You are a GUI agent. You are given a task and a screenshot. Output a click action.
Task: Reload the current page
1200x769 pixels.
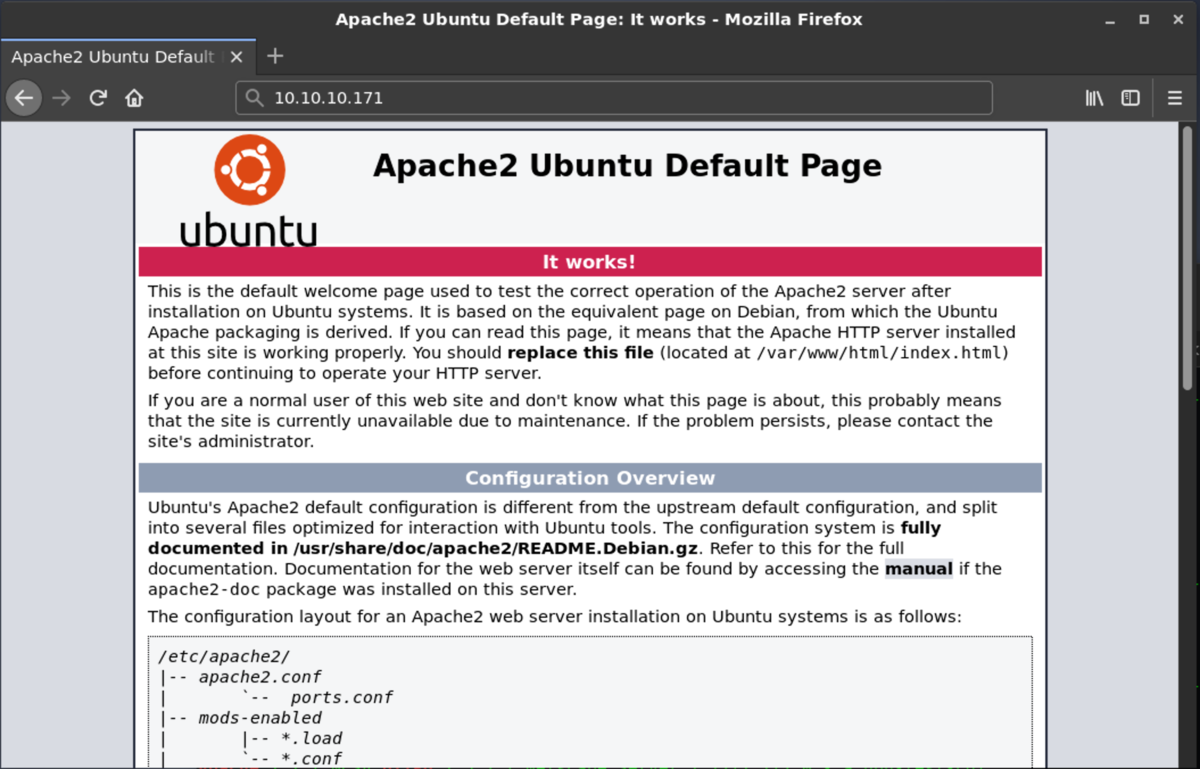pyautogui.click(x=97, y=97)
